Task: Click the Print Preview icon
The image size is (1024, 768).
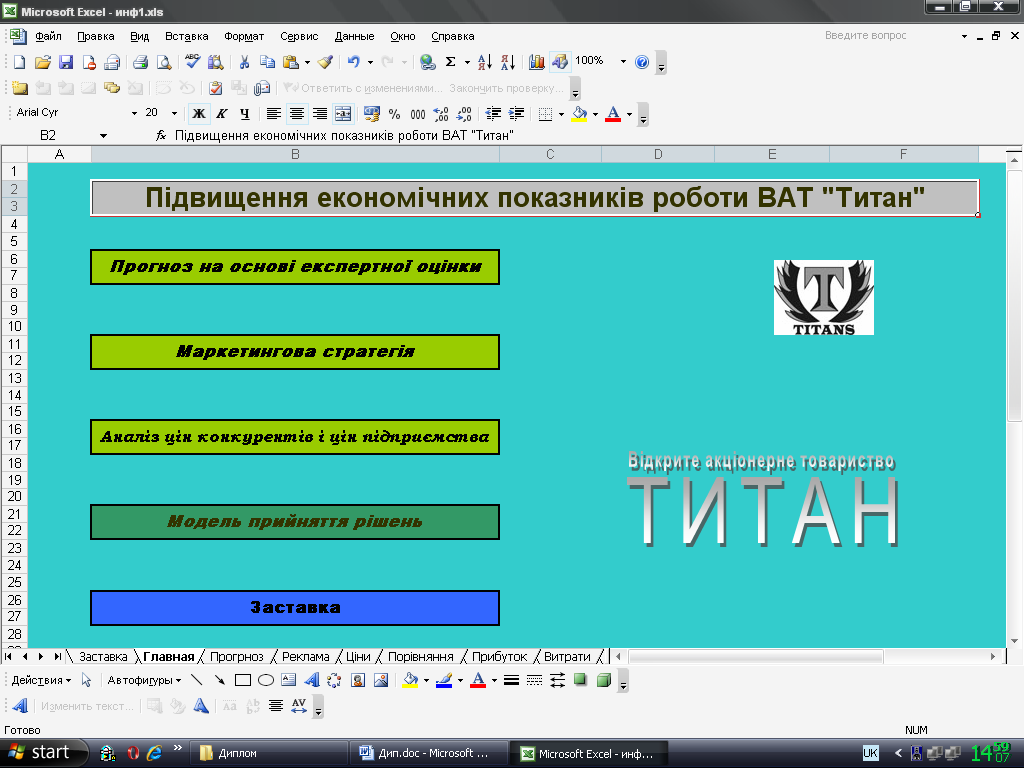Action: pyautogui.click(x=162, y=62)
